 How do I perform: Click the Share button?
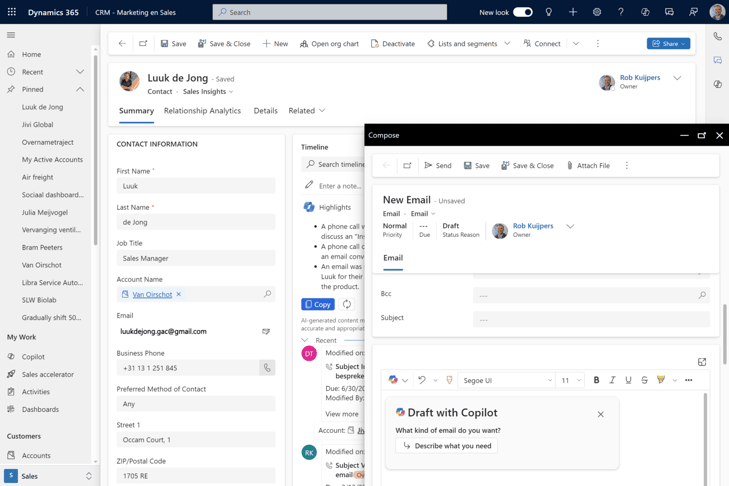668,43
